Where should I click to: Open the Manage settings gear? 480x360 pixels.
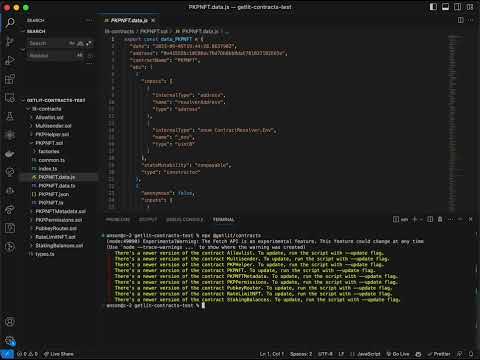10,341
